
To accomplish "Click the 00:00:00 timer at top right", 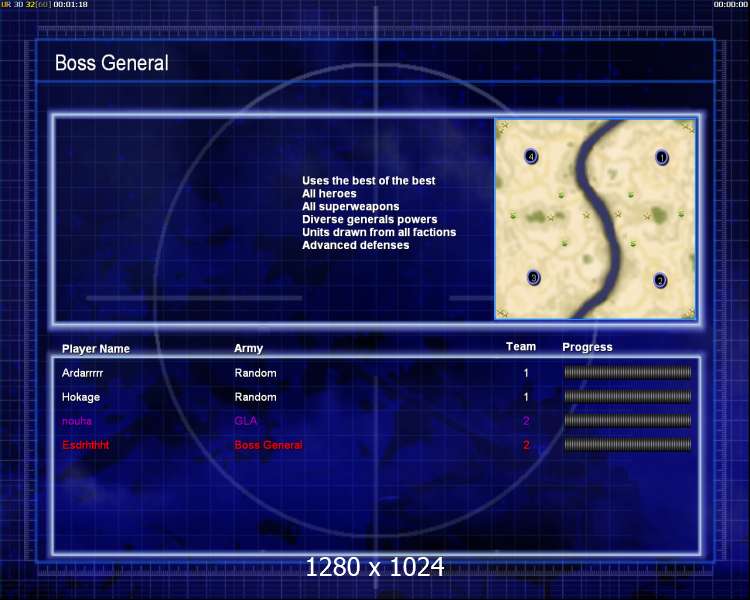I will pos(730,4).
